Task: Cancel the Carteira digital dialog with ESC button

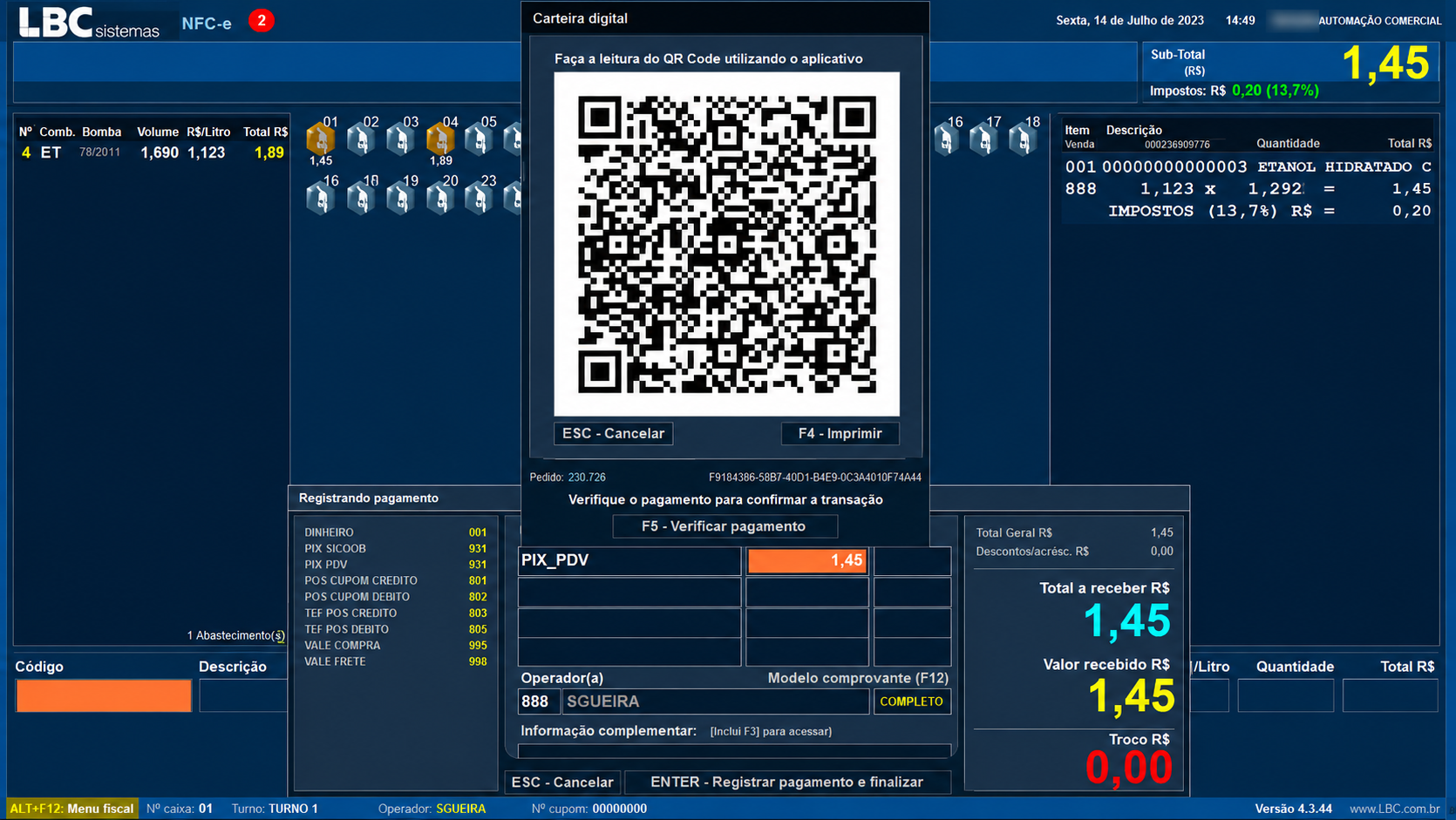Action: [613, 433]
